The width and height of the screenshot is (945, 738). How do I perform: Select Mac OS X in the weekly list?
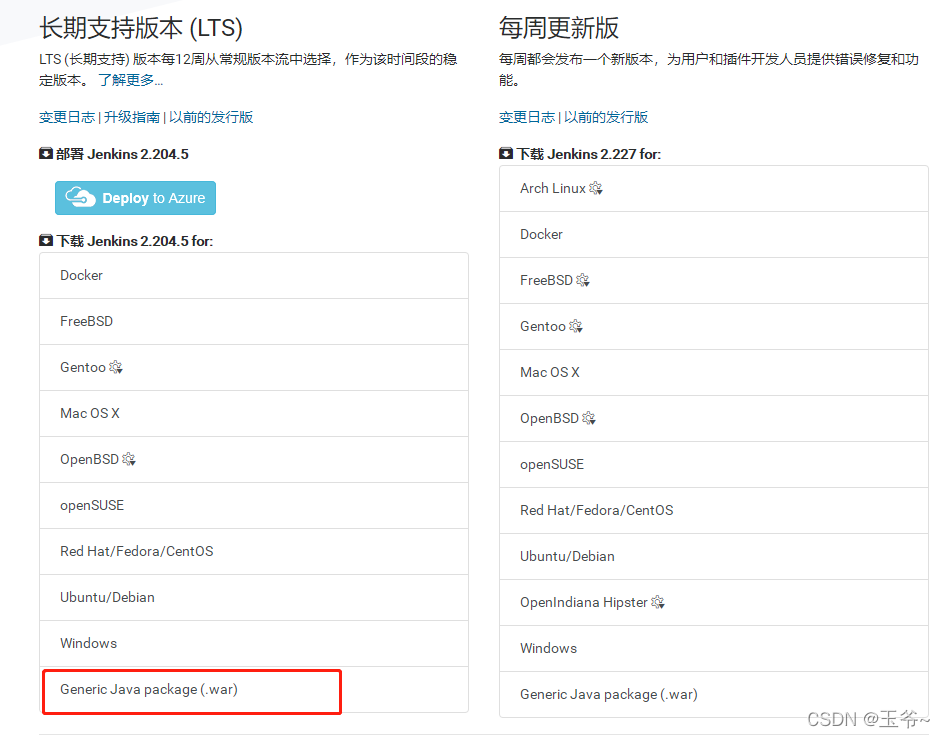point(714,372)
